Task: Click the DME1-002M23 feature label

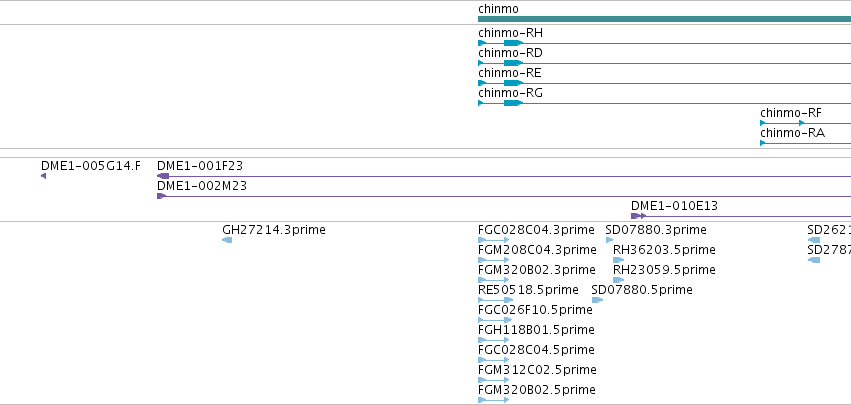Action: [x=202, y=186]
